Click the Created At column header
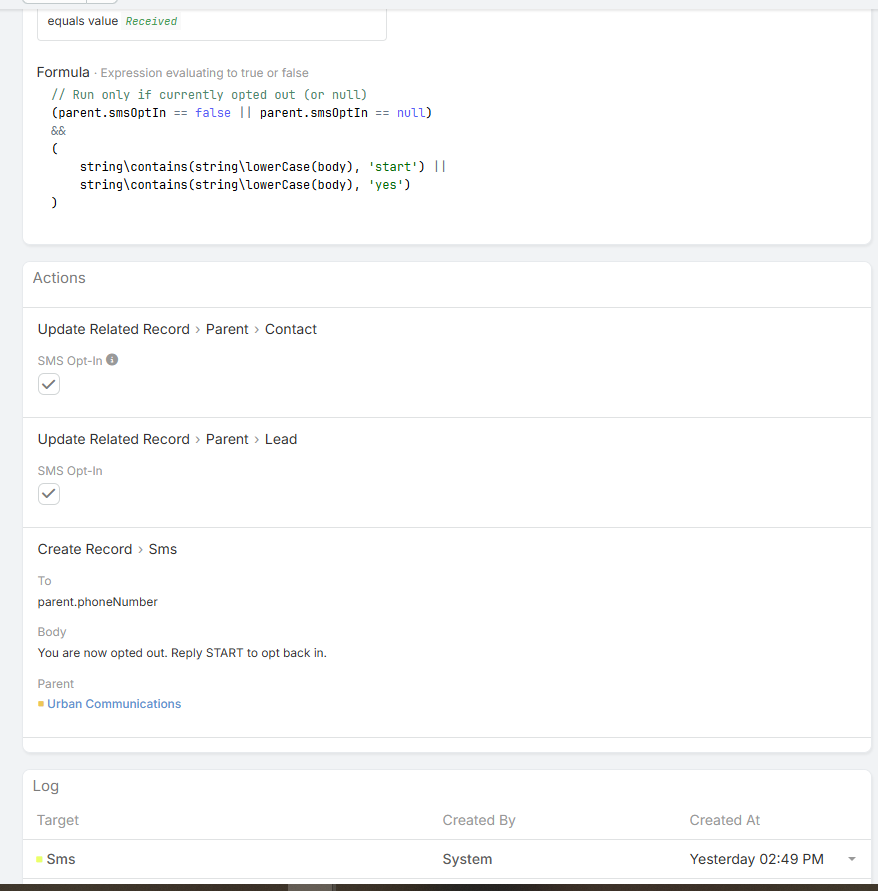878x891 pixels. 724,820
